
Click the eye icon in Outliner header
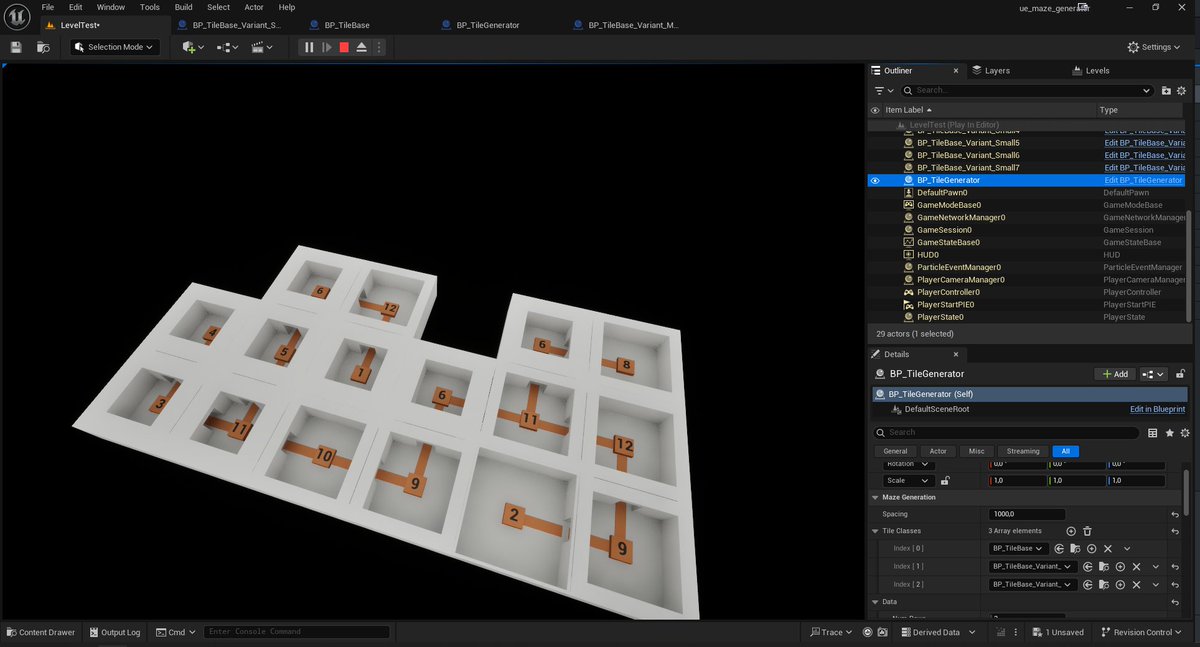click(875, 110)
